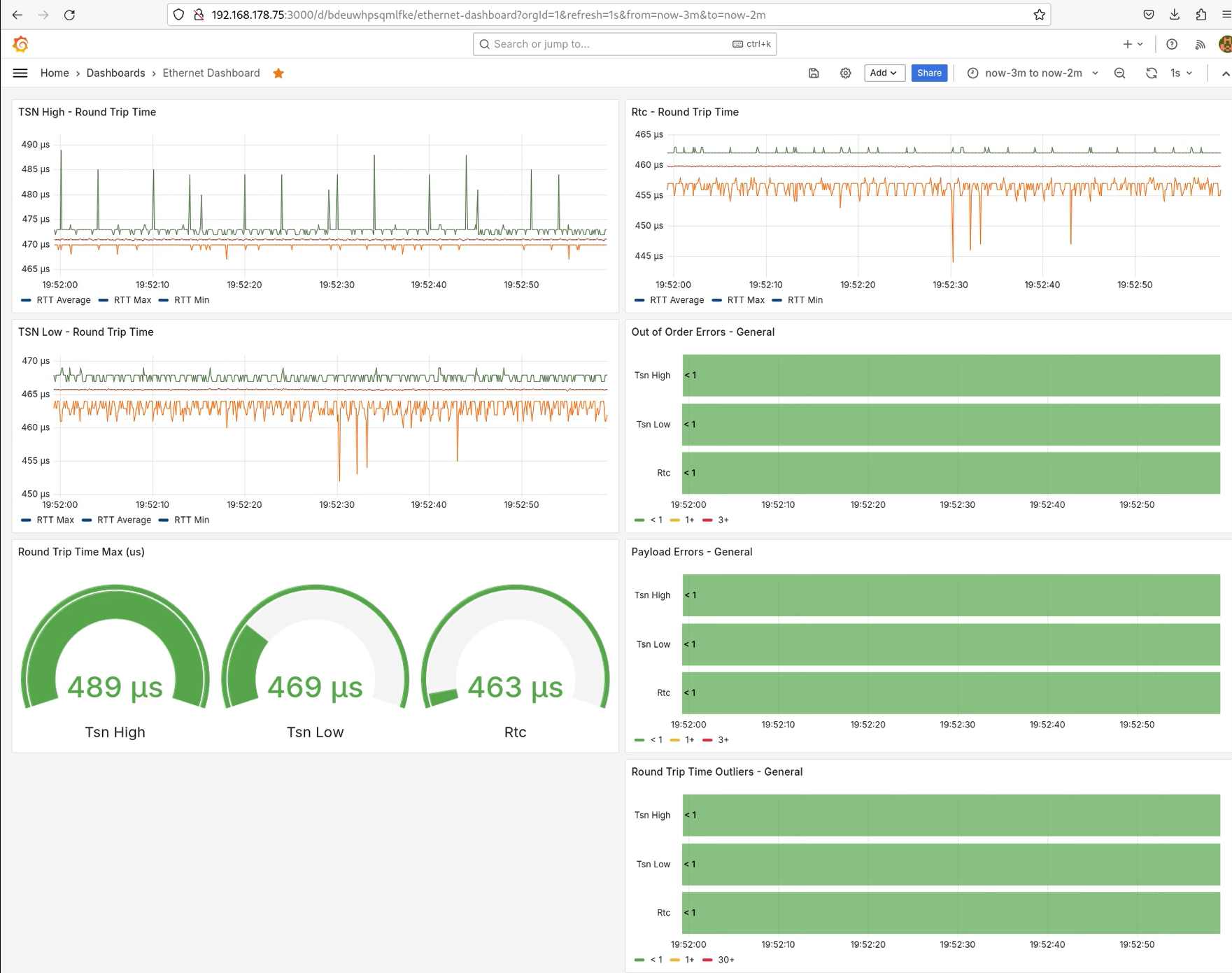Toggle RTT Min series in Rtc legend
Viewport: 1232px width, 973px height.
(x=805, y=300)
